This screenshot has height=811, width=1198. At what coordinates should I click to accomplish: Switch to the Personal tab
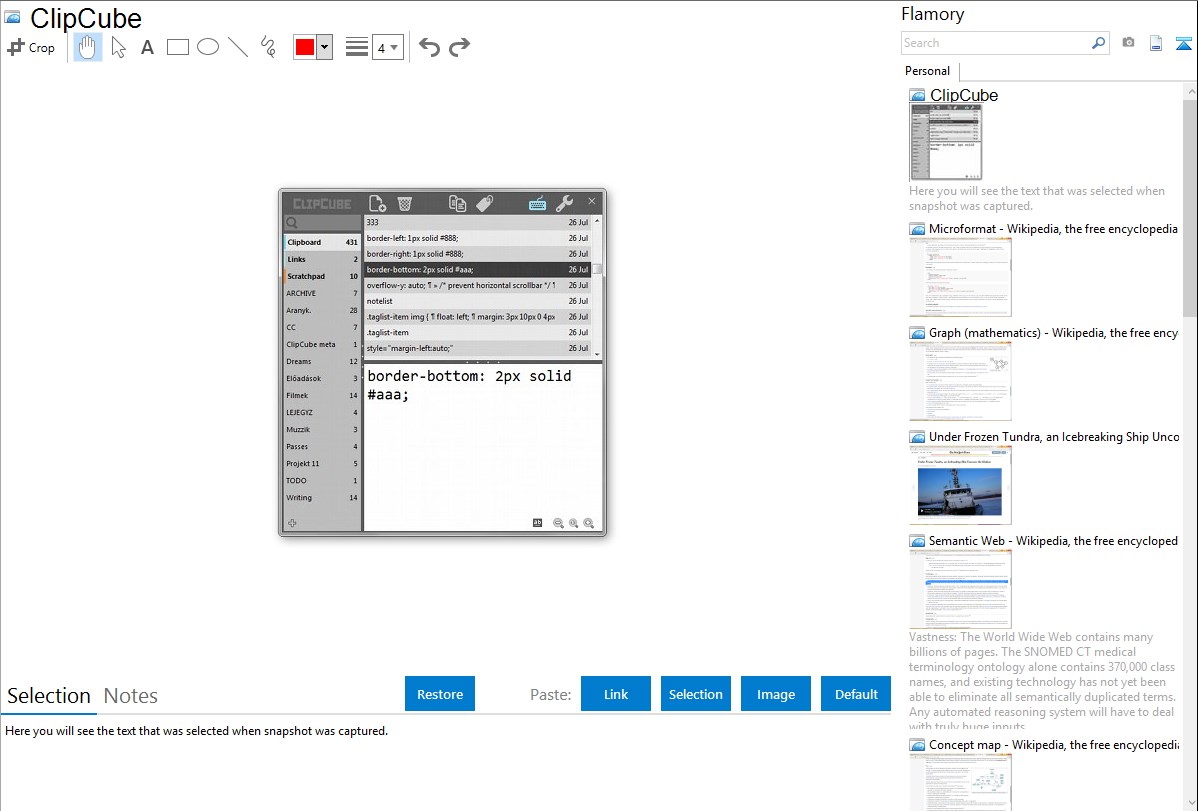(928, 71)
